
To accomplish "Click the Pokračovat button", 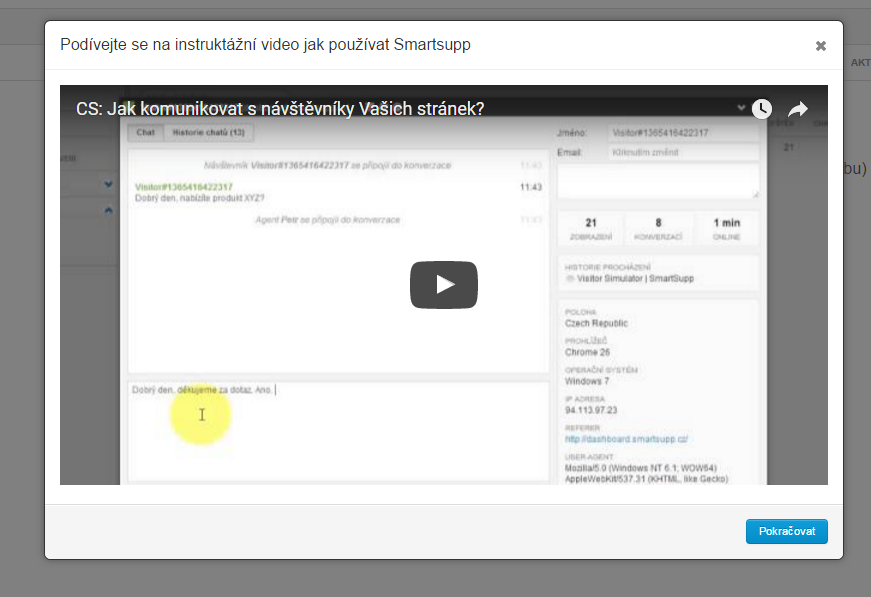I will pos(787,531).
